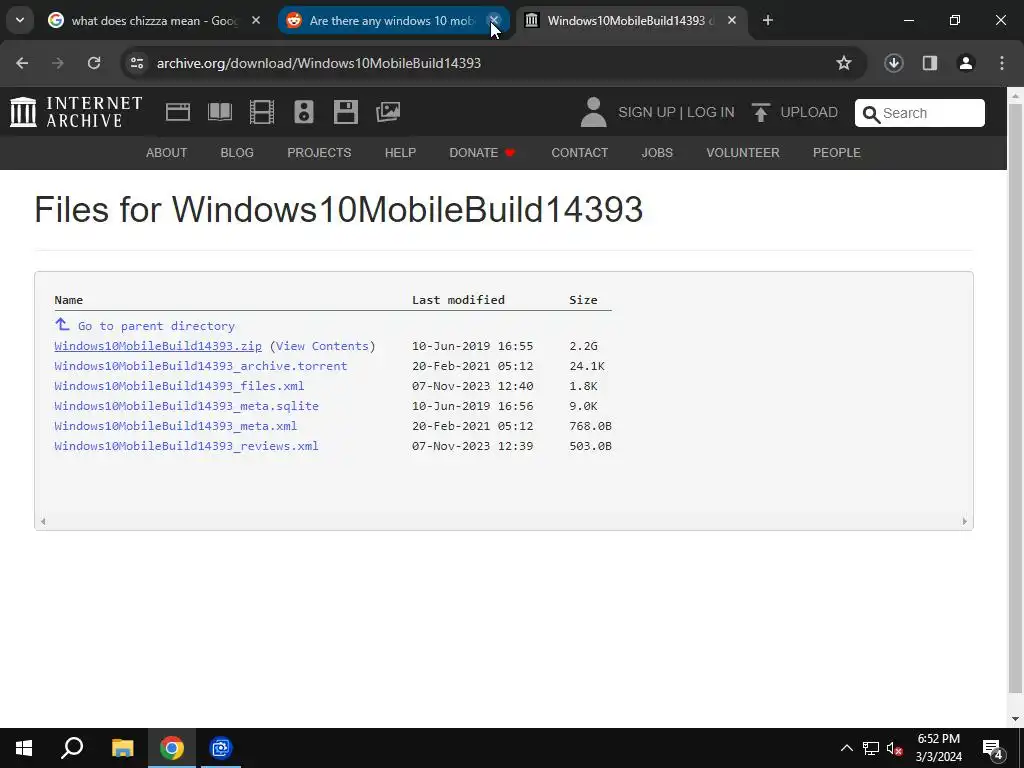Open the Chrome three-dot menu
This screenshot has height=768, width=1024.
(x=1002, y=63)
